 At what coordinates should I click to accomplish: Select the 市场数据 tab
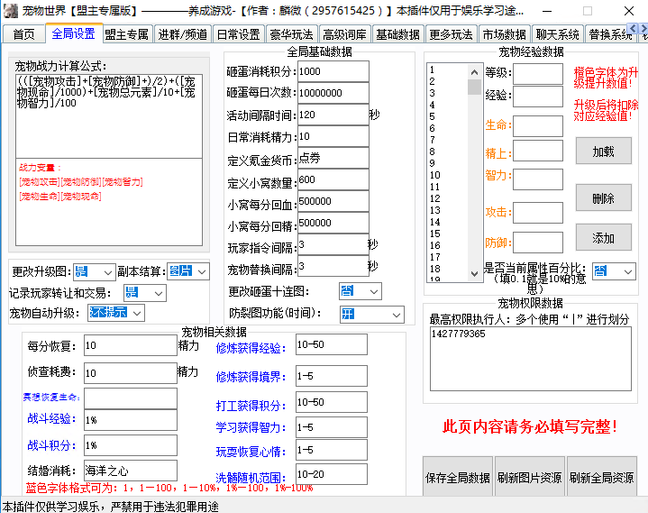[504, 34]
